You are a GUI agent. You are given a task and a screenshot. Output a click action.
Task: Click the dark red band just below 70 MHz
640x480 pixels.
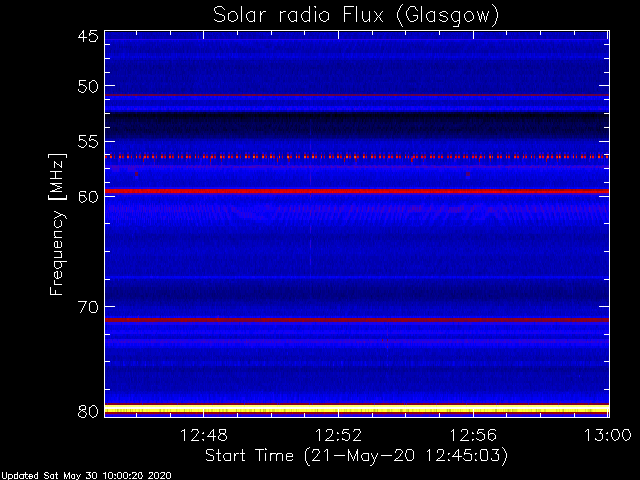click(x=357, y=320)
